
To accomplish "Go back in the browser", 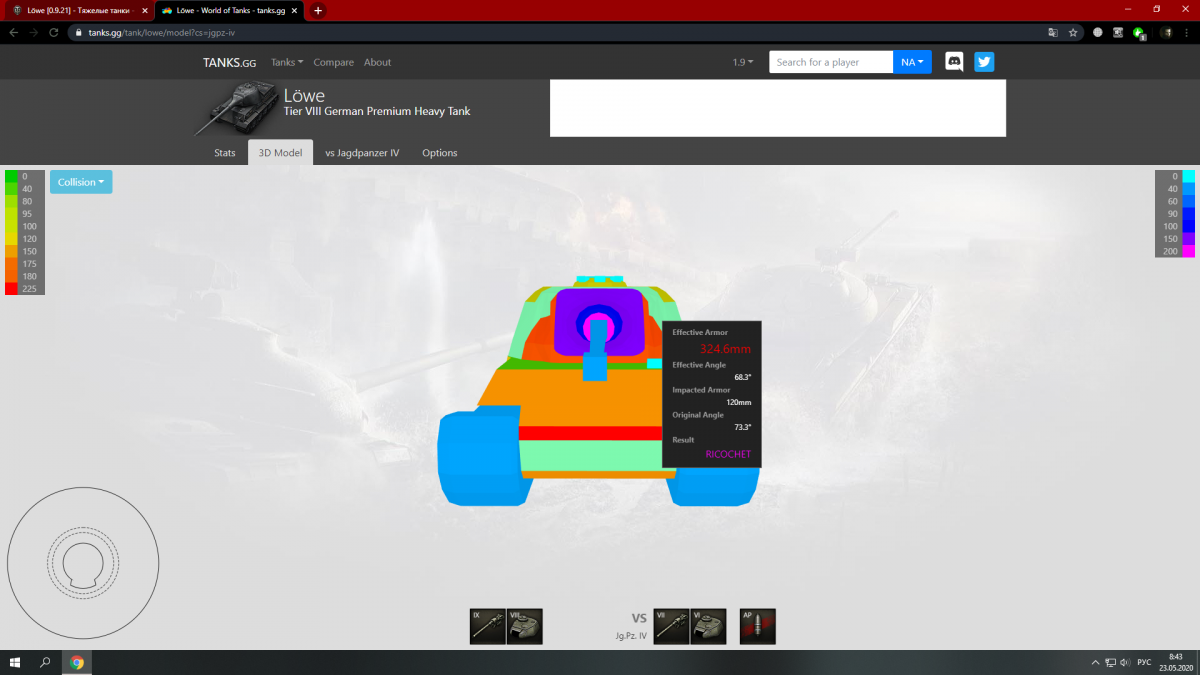I will tap(12, 32).
